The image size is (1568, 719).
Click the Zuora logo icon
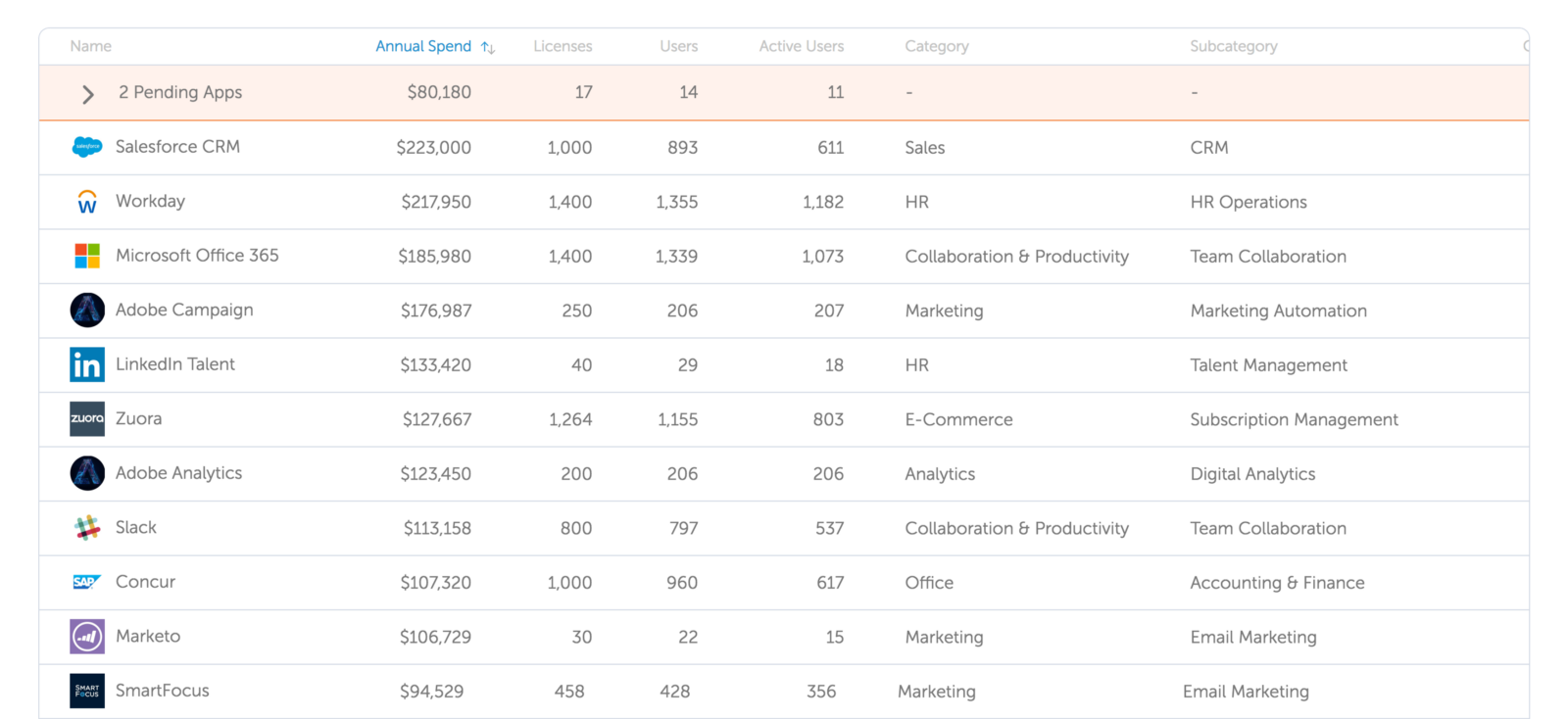click(x=87, y=419)
